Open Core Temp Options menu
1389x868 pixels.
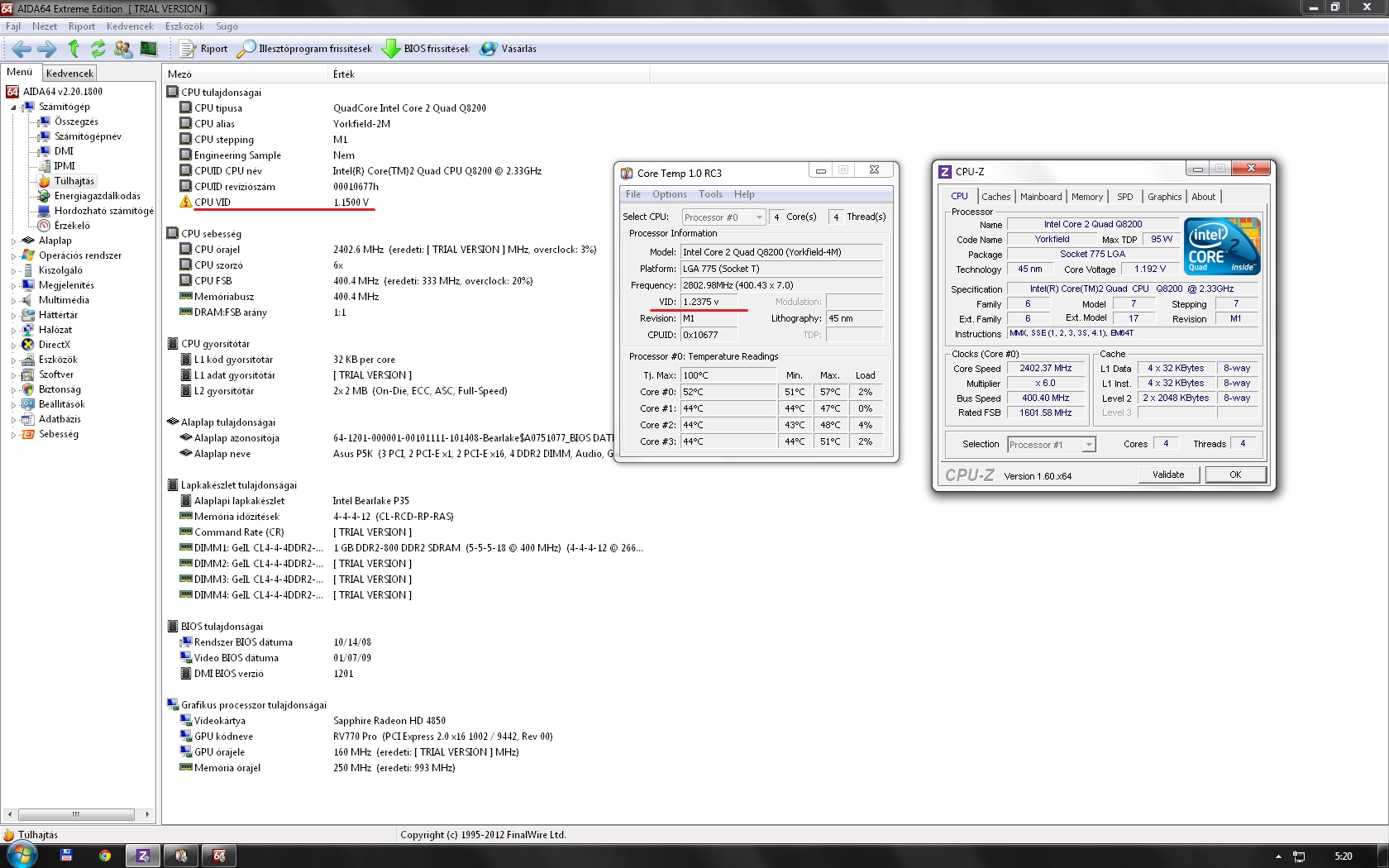[670, 194]
